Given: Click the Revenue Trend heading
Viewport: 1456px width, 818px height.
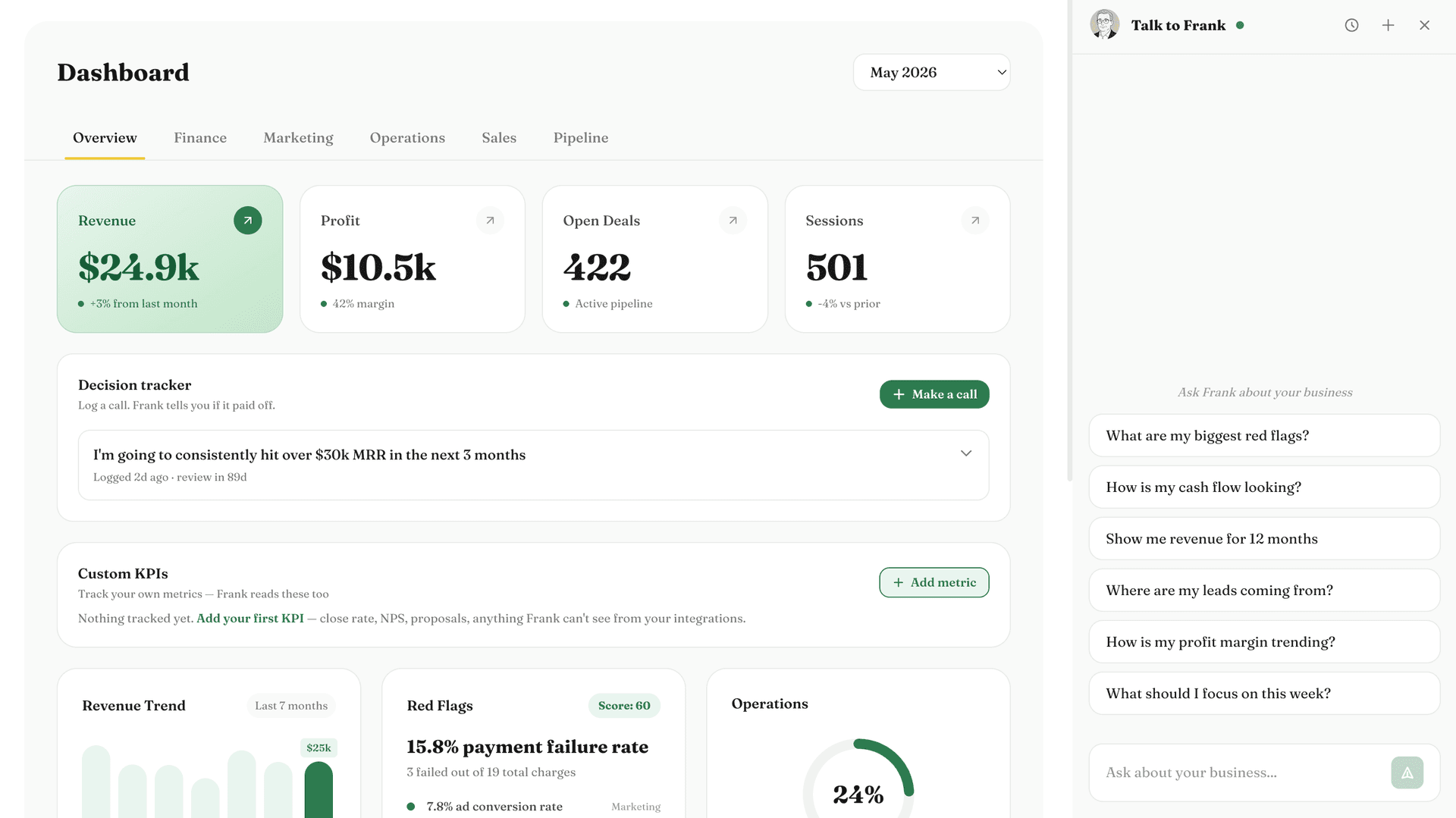Looking at the screenshot, I should click(133, 706).
